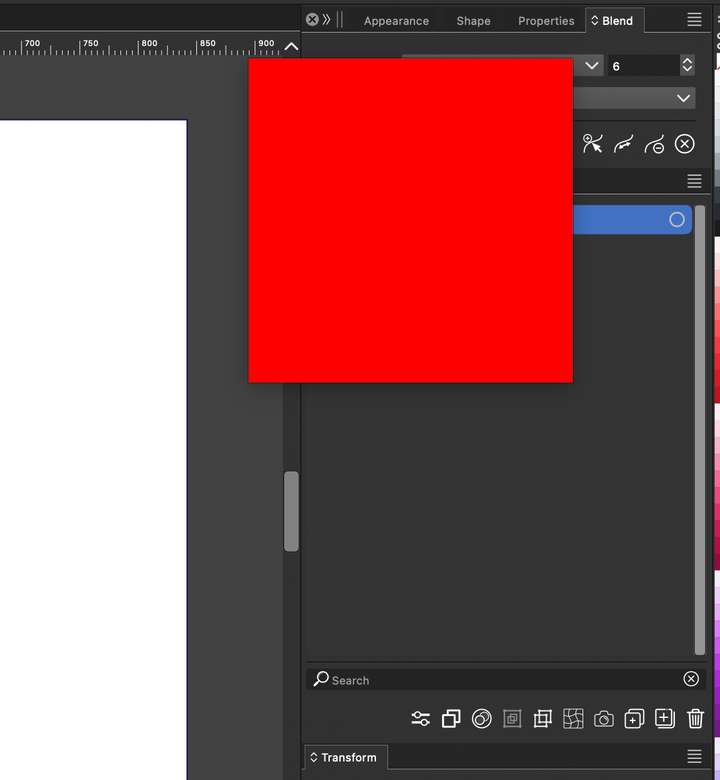This screenshot has width=720, height=780.
Task: Click the canvas vertical scrollbar thumb
Action: [x=292, y=511]
